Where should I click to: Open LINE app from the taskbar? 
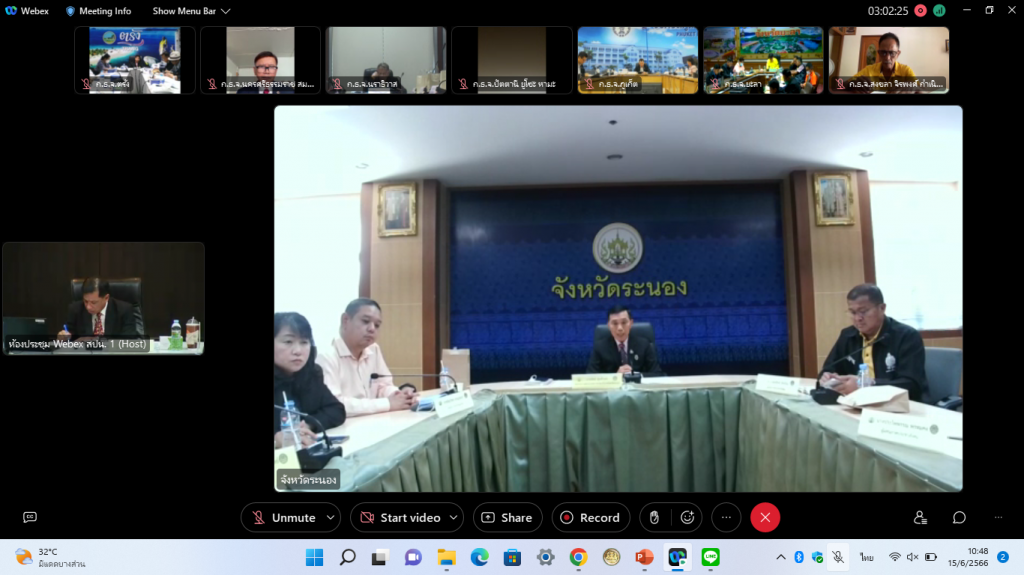coord(711,557)
